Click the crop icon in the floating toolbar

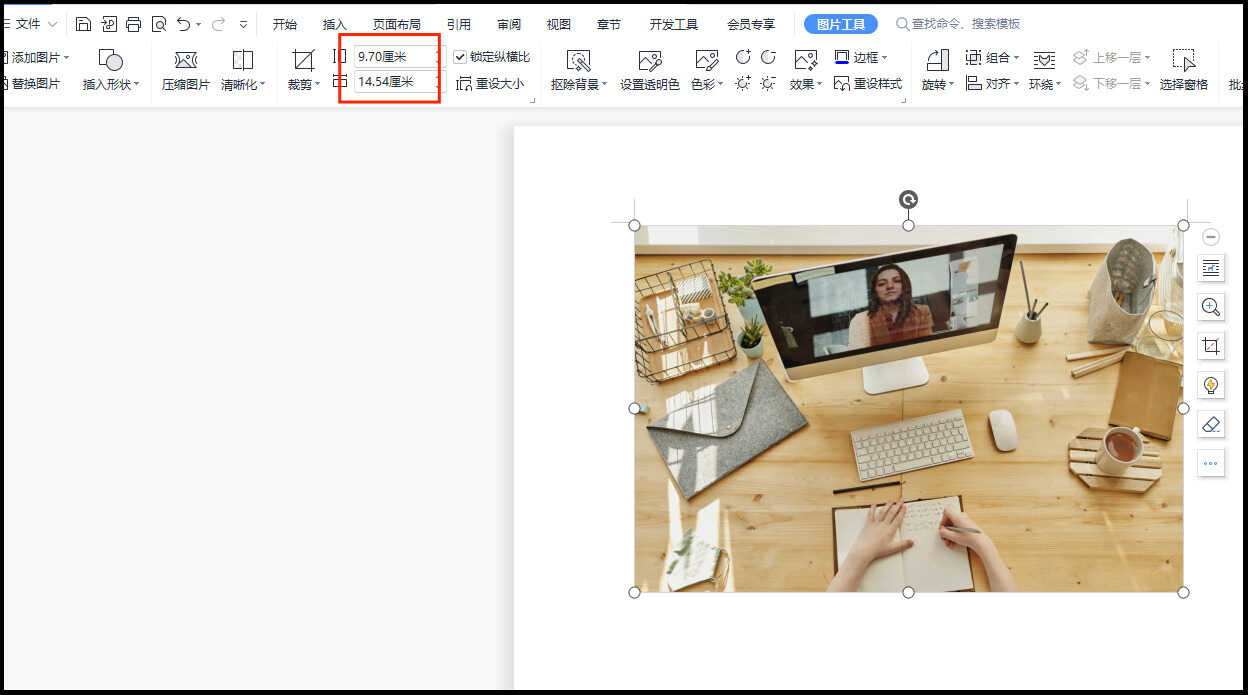pyautogui.click(x=1211, y=346)
